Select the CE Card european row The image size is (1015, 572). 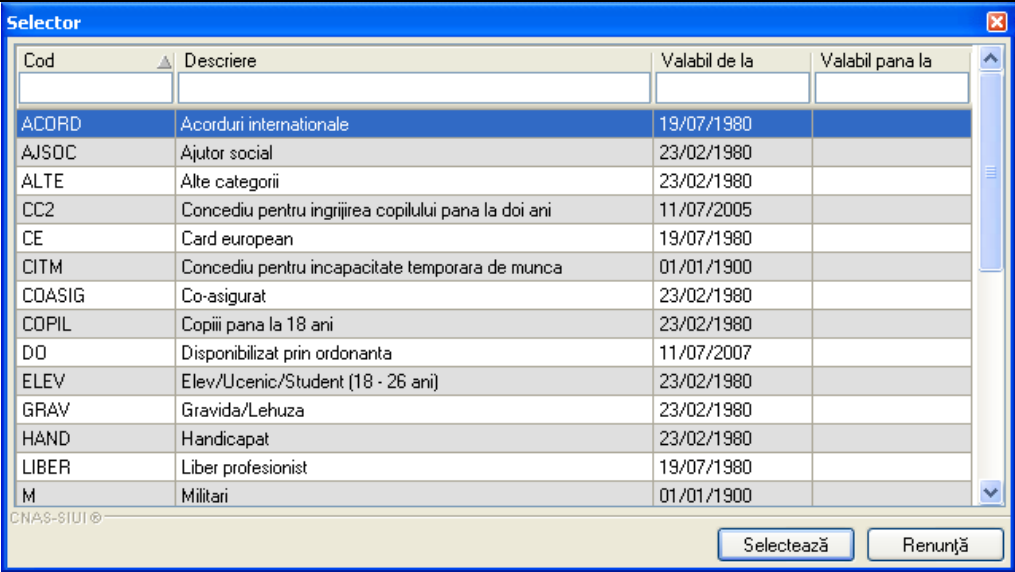coord(494,239)
